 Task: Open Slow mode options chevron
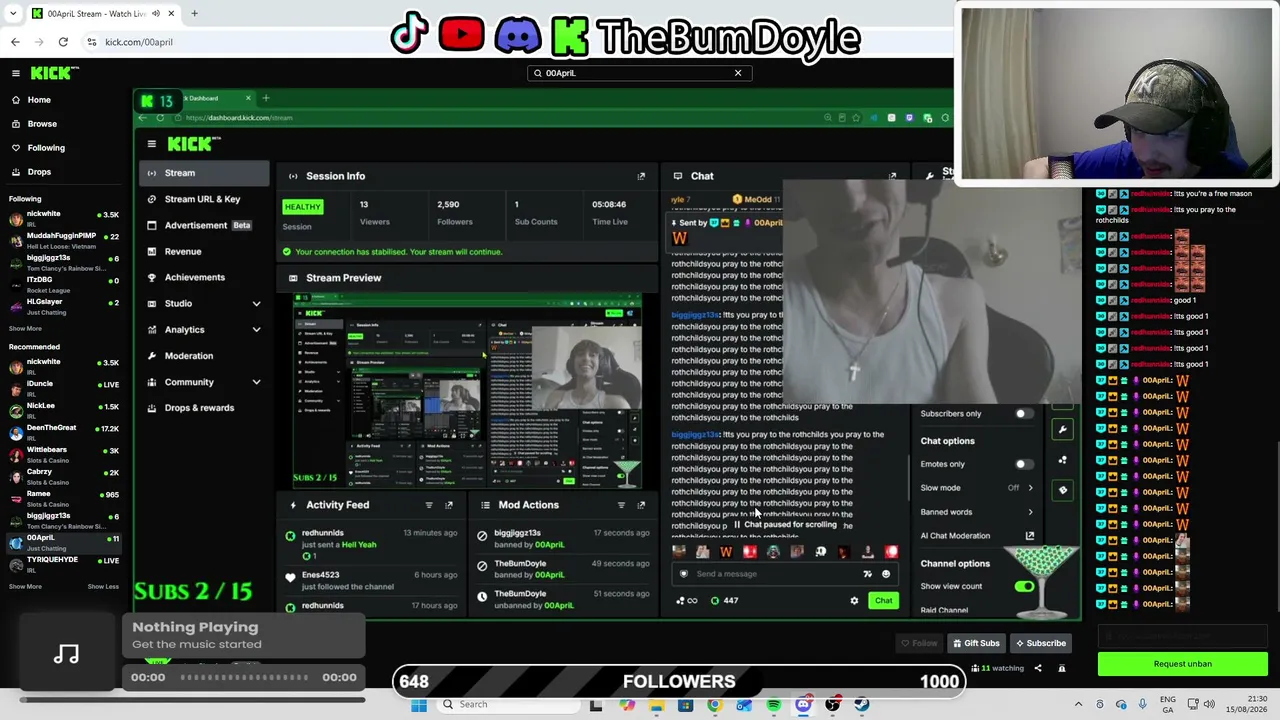coord(1030,488)
